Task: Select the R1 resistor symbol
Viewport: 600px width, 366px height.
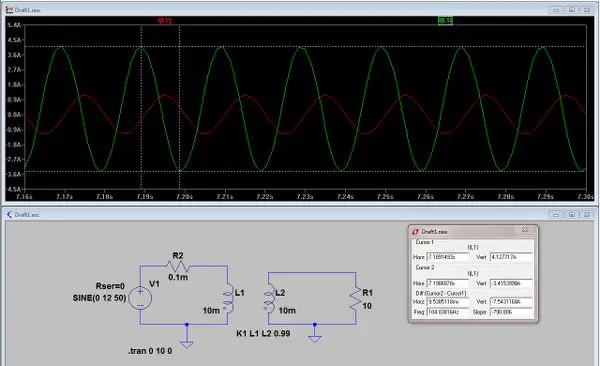Action: pyautogui.click(x=356, y=299)
